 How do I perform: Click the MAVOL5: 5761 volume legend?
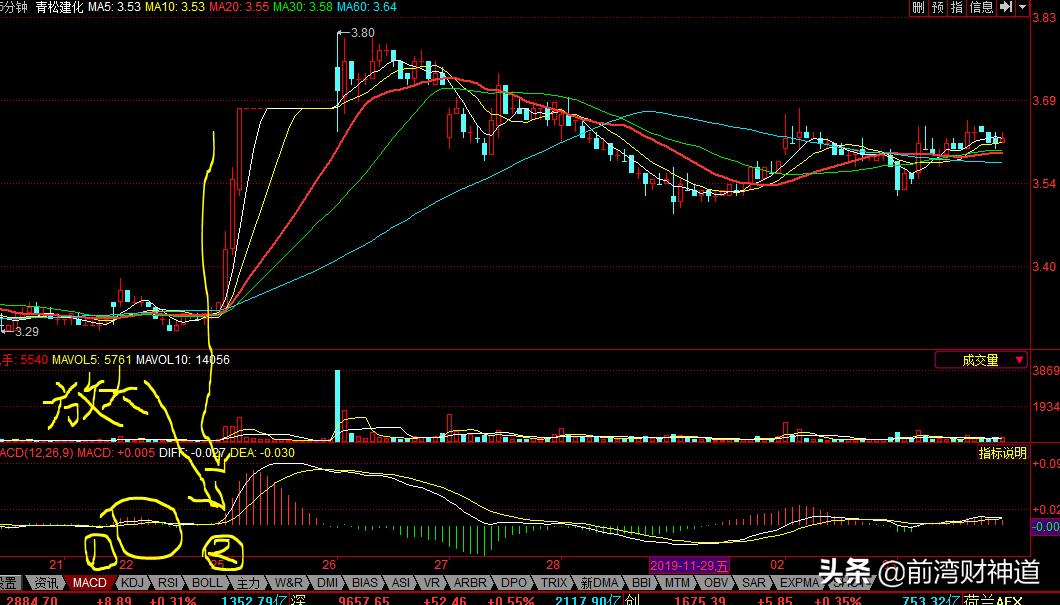click(x=91, y=360)
